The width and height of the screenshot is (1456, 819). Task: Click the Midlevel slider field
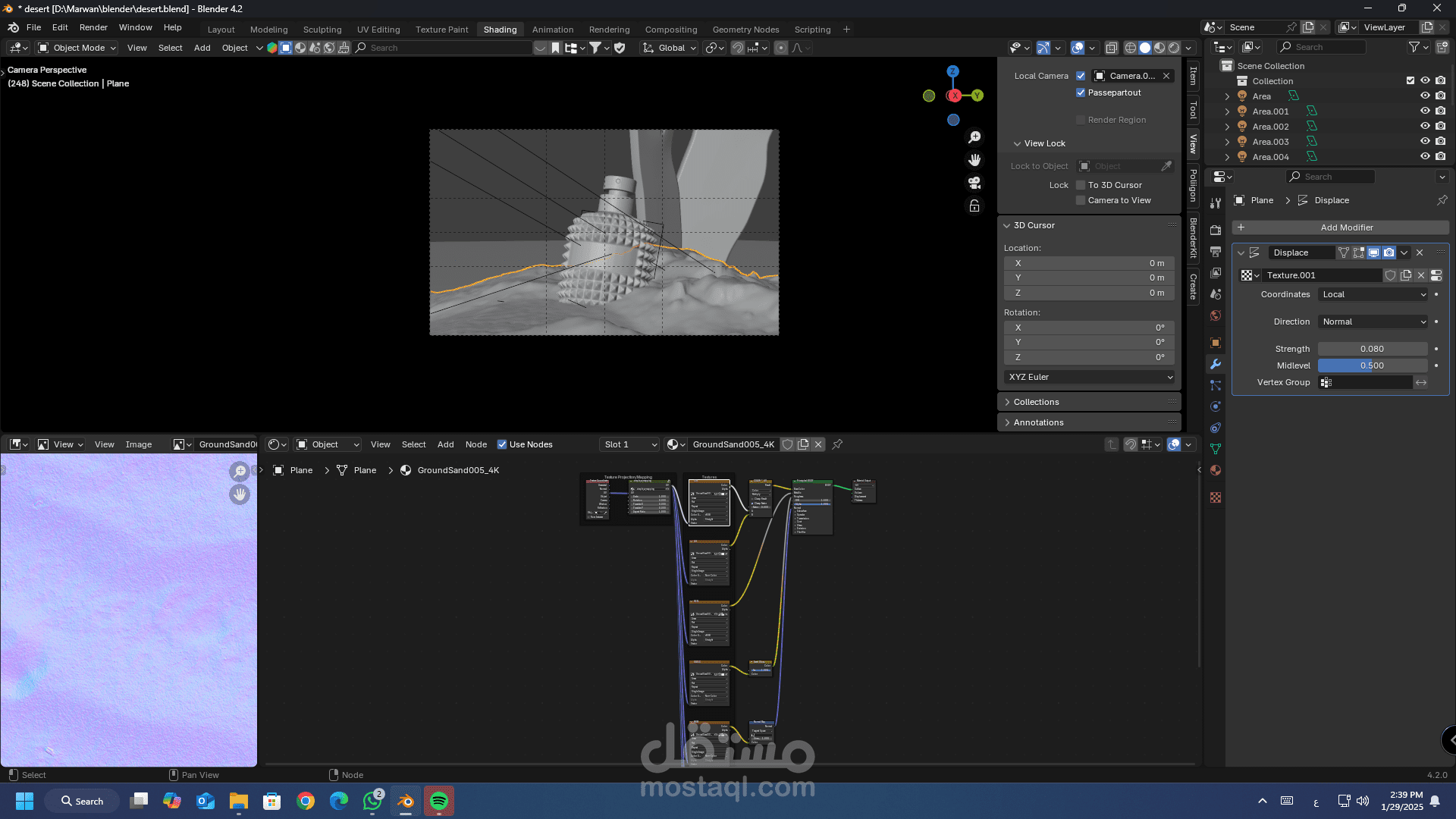[1372, 366]
